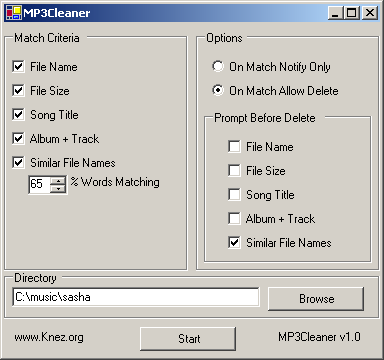Open the www.Knez.org link

(x=49, y=337)
